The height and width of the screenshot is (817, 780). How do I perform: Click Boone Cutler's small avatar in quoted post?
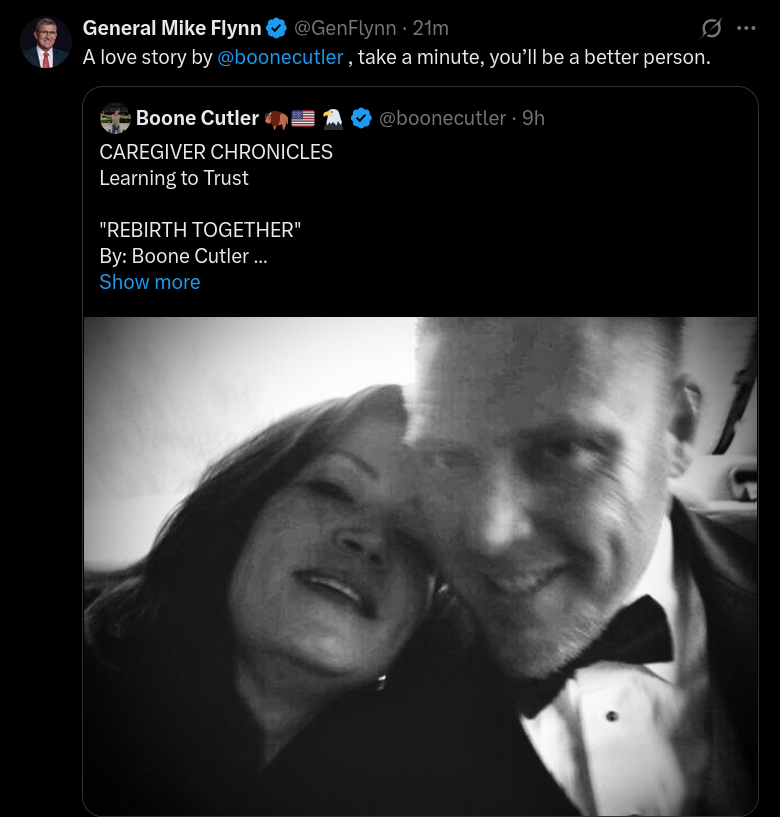tap(115, 118)
